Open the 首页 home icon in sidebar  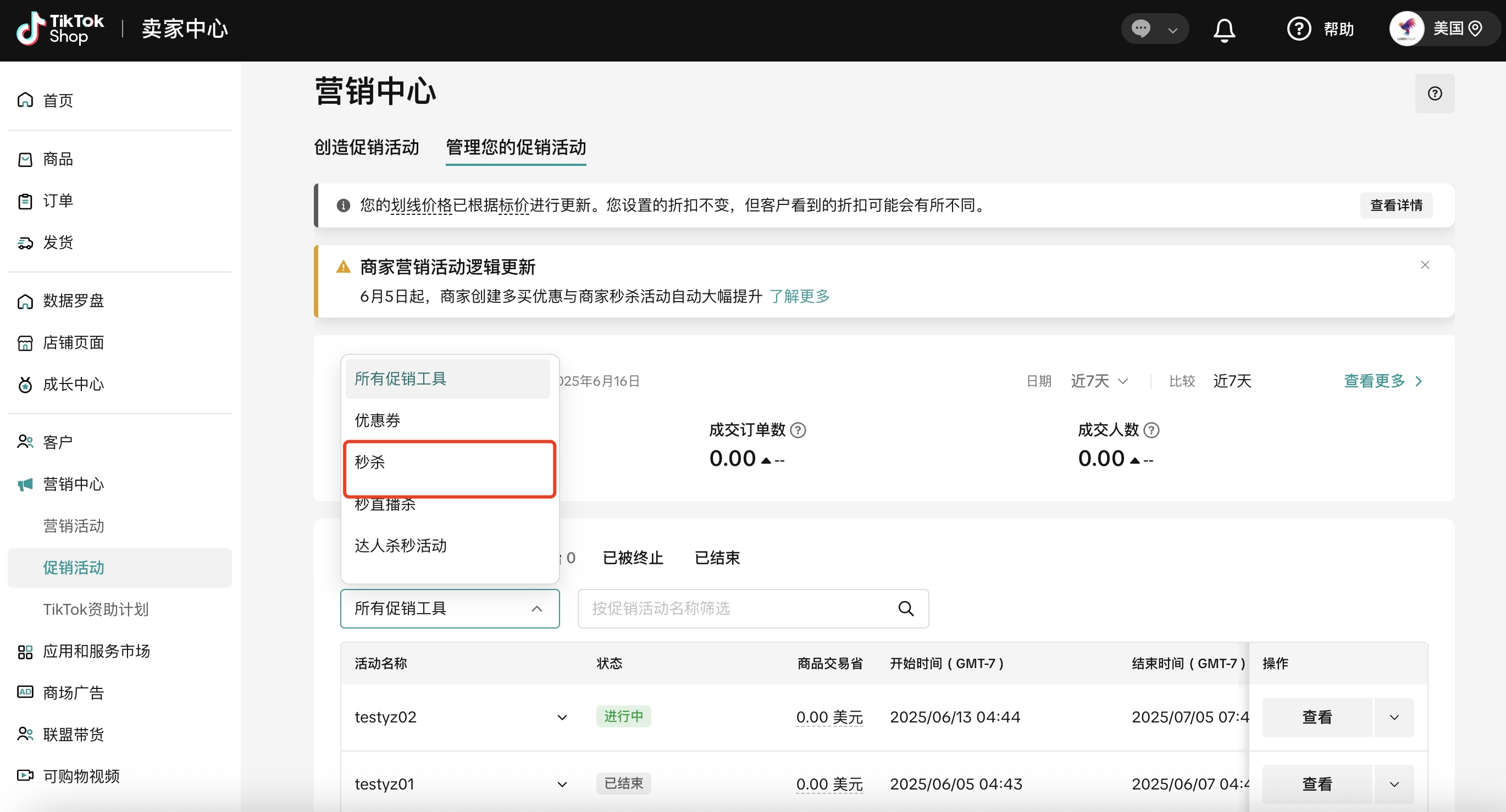click(25, 101)
